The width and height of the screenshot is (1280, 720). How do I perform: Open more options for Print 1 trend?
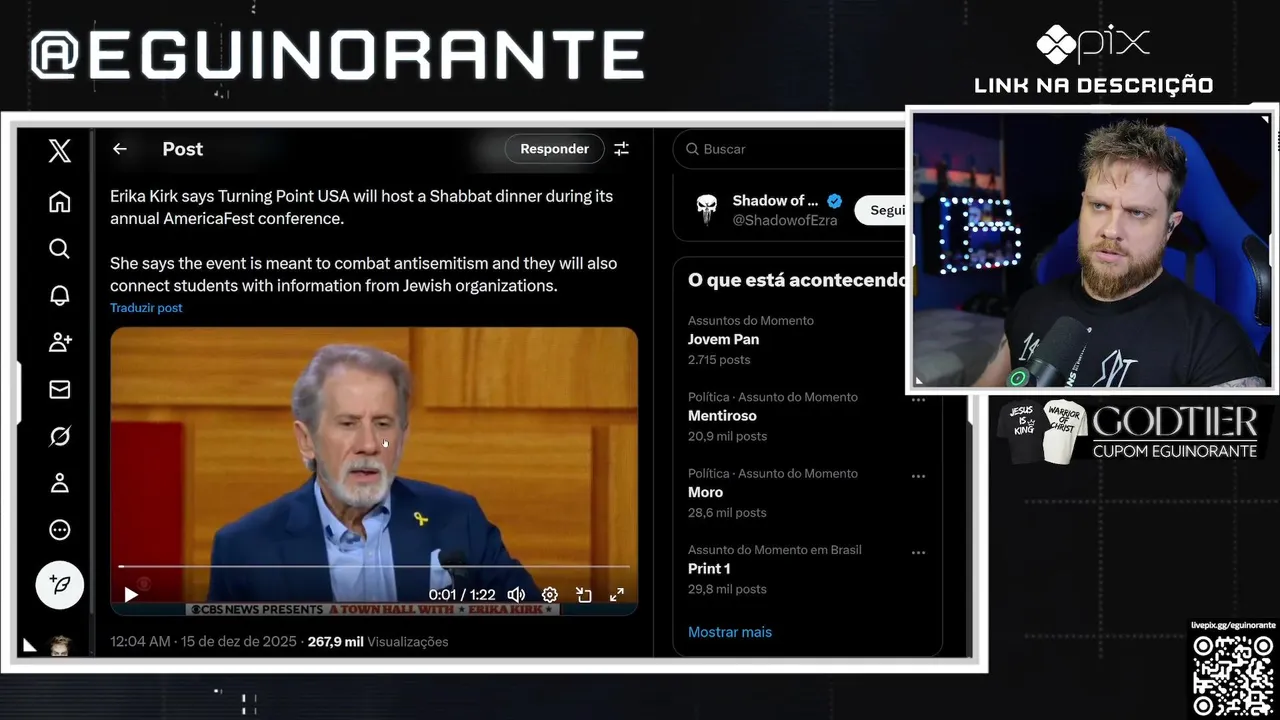coord(918,552)
